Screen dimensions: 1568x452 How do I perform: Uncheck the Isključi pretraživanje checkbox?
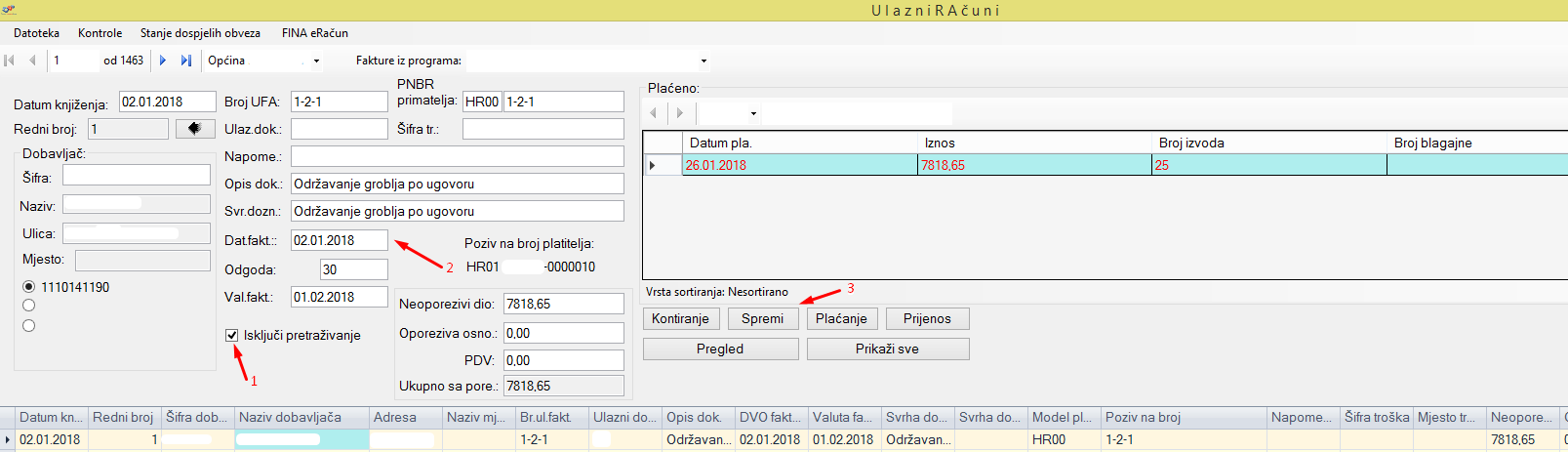tap(232, 335)
